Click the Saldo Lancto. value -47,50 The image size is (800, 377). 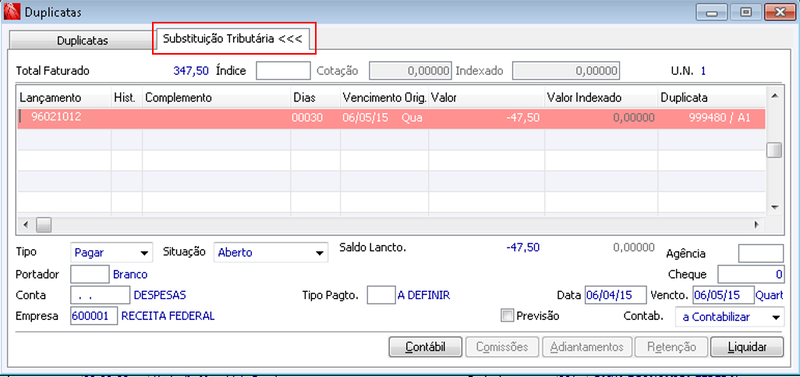click(x=523, y=247)
